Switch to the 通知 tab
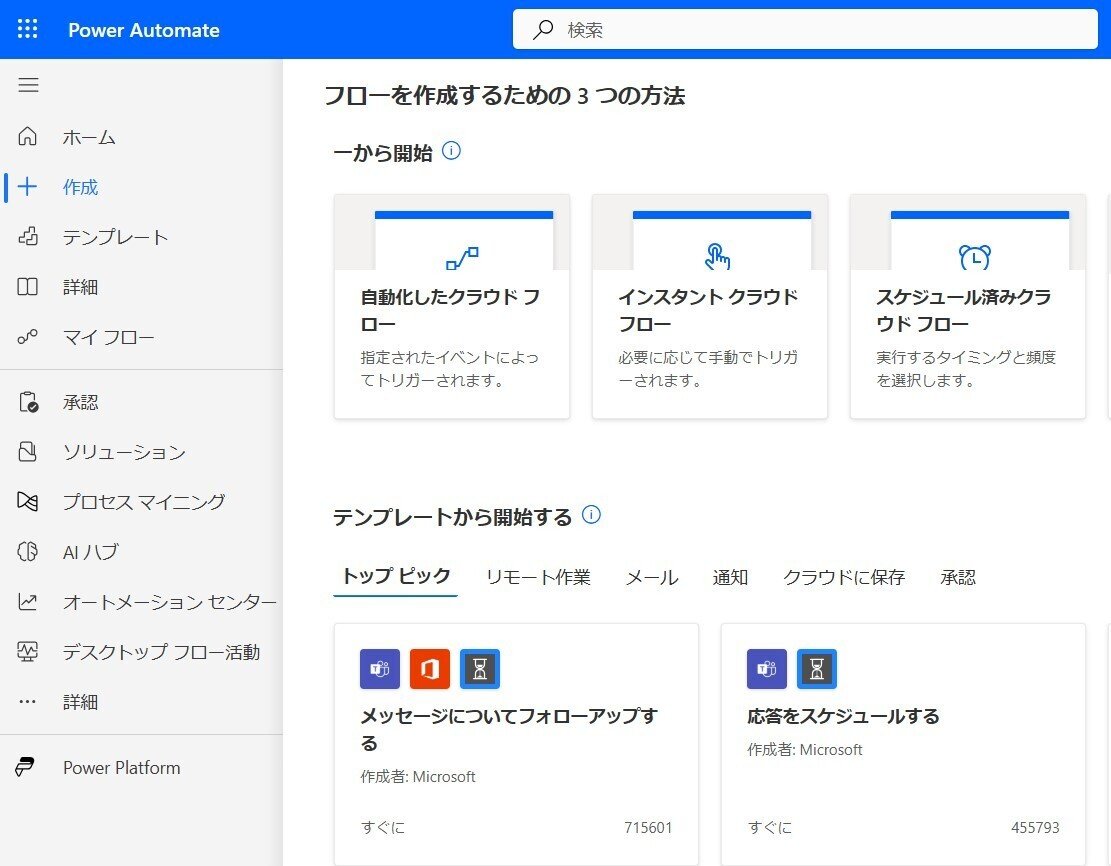Image resolution: width=1111 pixels, height=866 pixels. pyautogui.click(x=731, y=578)
